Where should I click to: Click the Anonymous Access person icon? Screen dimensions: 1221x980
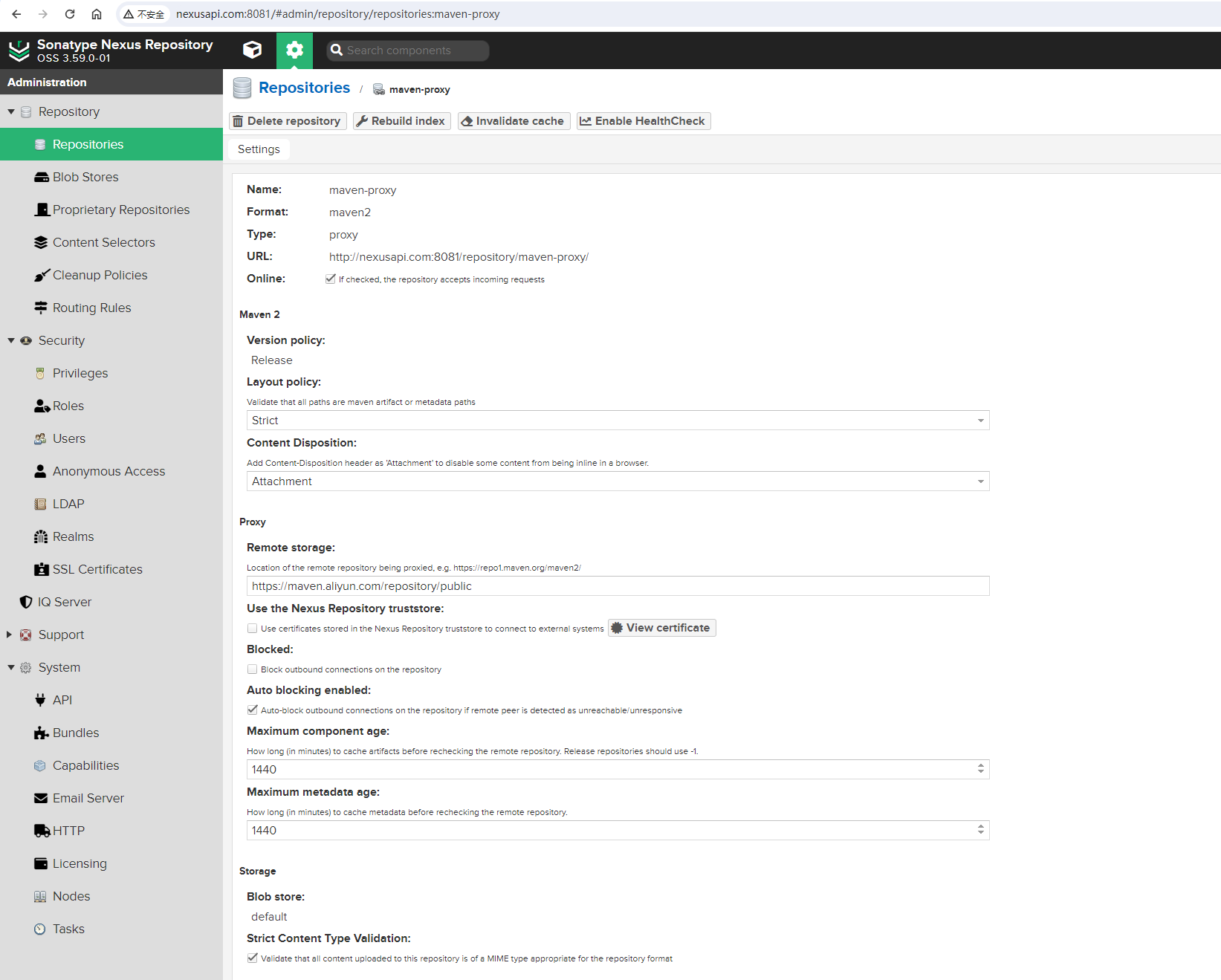pyautogui.click(x=40, y=471)
